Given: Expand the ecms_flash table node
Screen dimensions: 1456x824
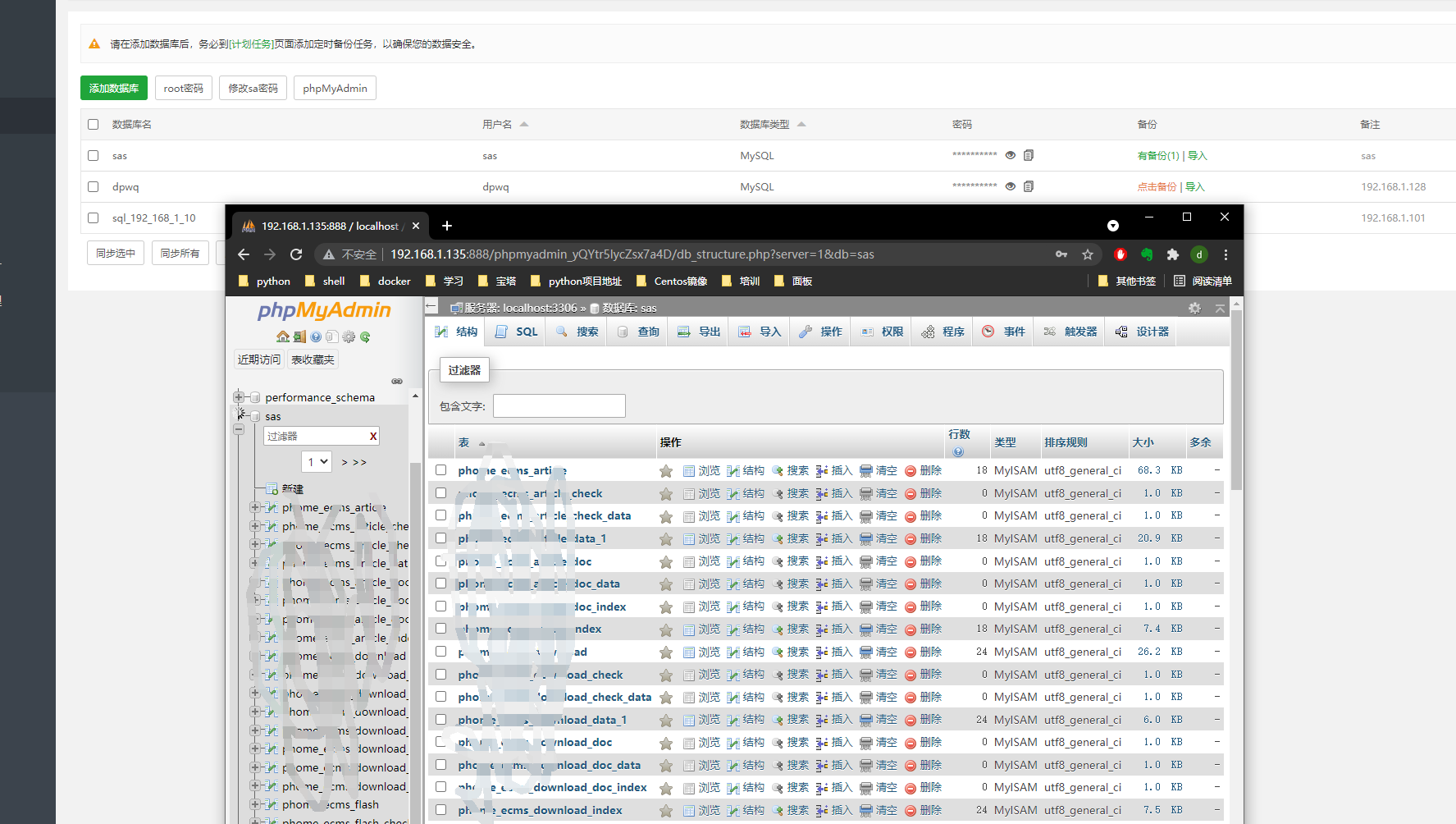Looking at the screenshot, I should [254, 804].
